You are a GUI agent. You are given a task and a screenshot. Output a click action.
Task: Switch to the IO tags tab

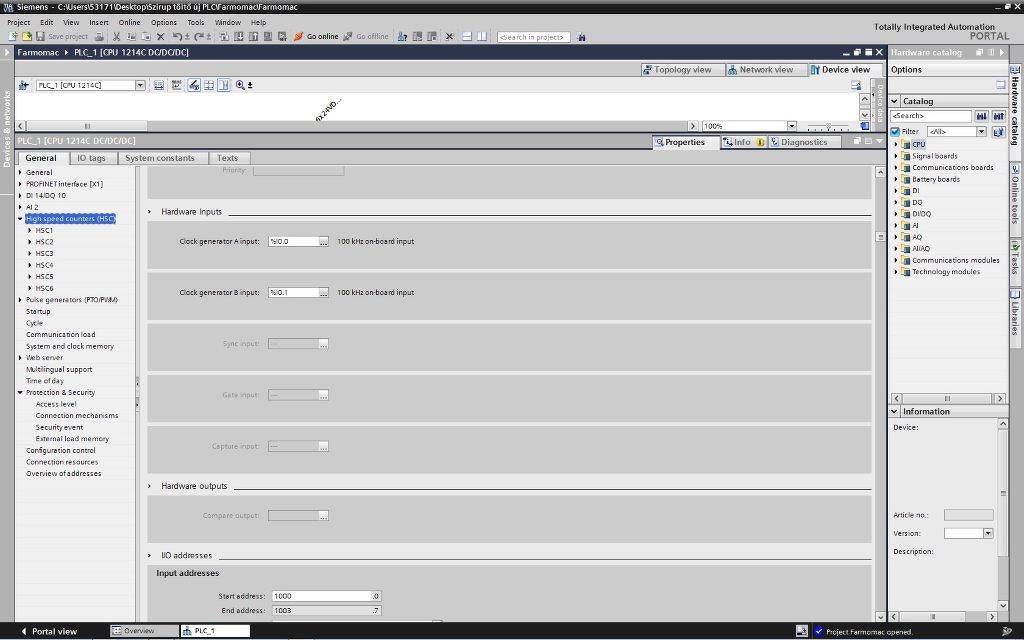(91, 158)
